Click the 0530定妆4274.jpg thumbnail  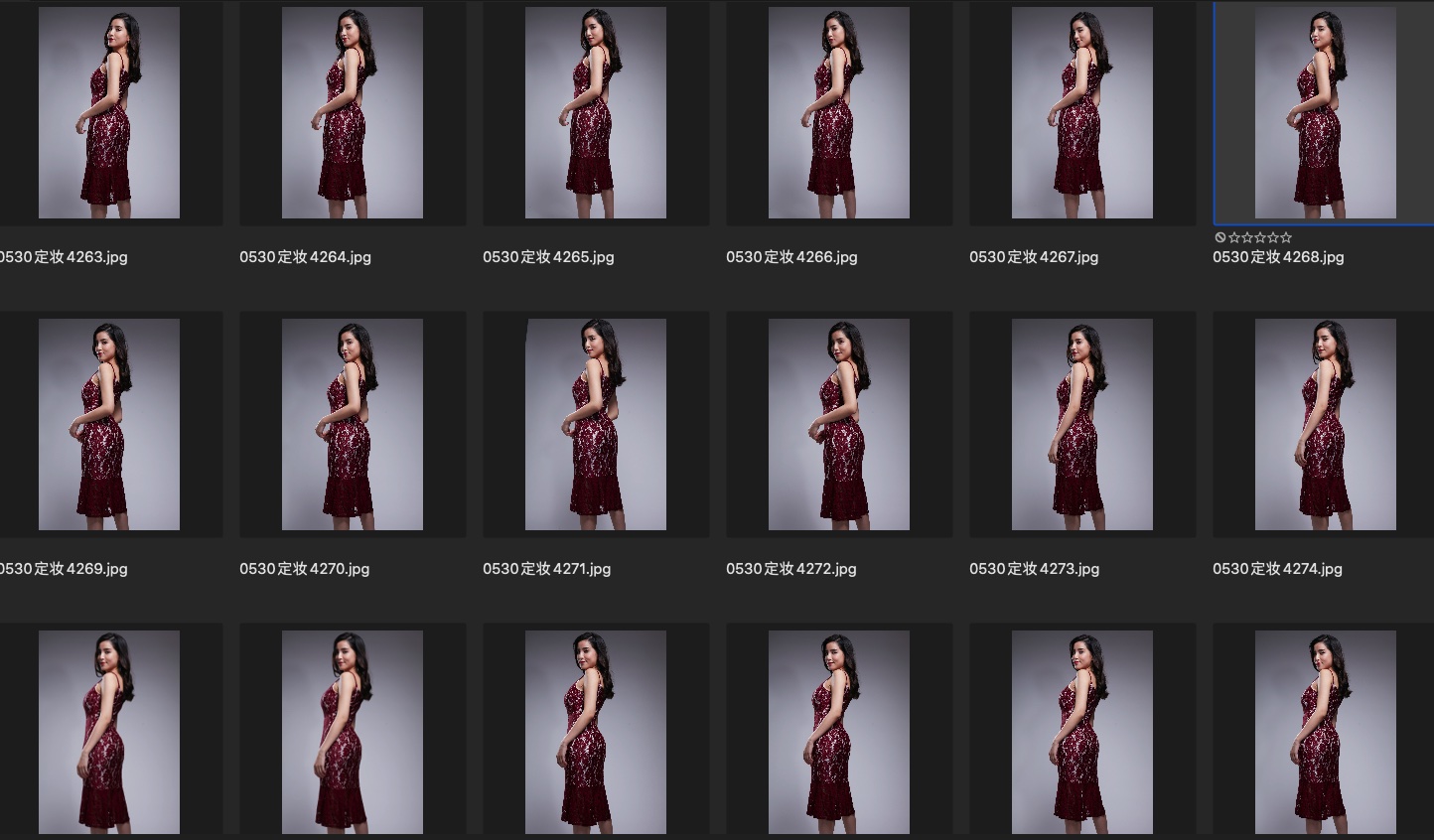(1325, 424)
